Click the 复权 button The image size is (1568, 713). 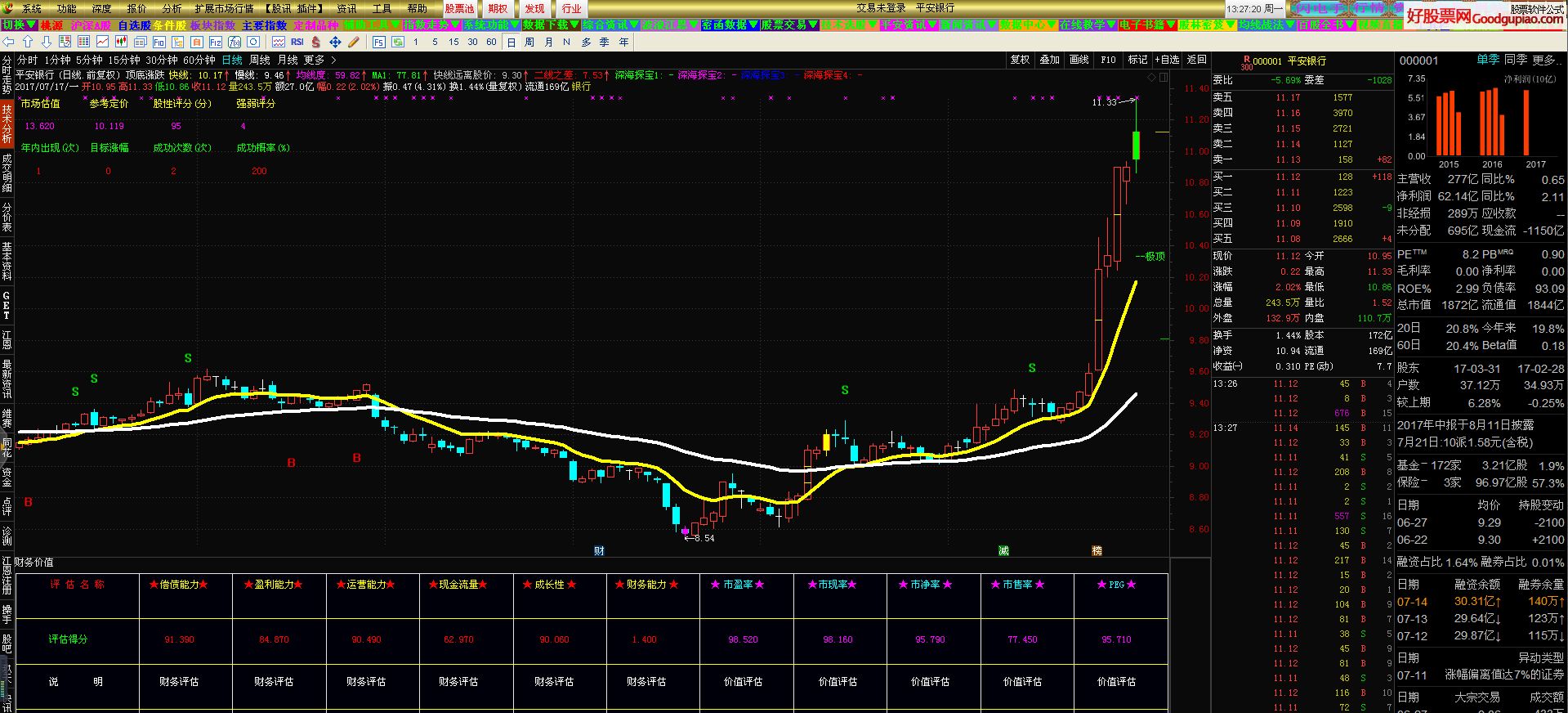[x=1020, y=60]
